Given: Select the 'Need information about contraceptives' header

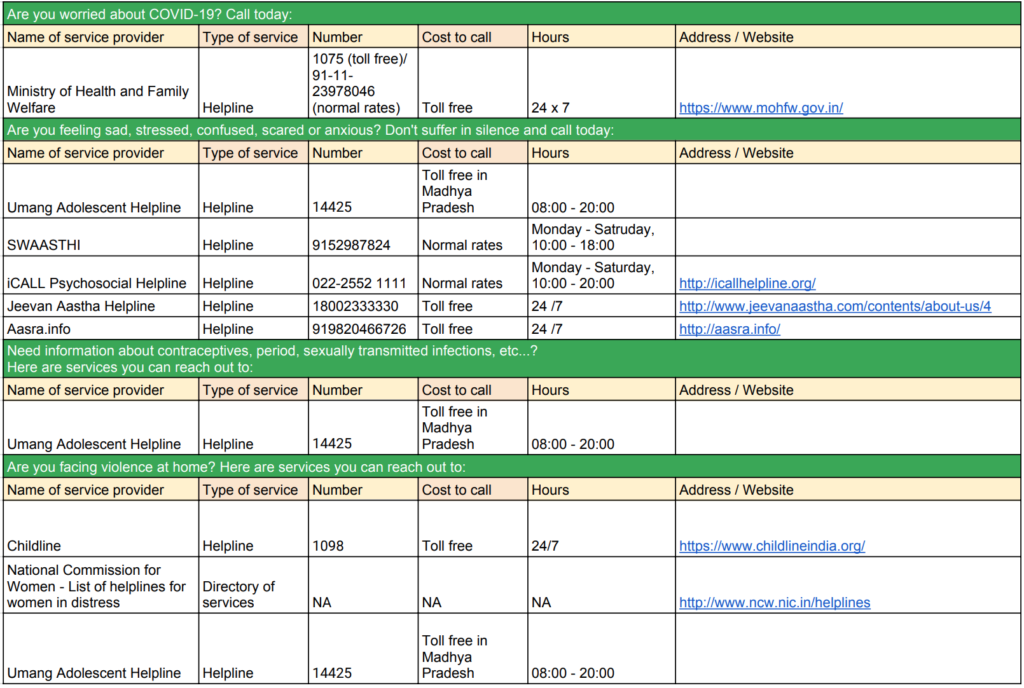Looking at the screenshot, I should point(512,359).
